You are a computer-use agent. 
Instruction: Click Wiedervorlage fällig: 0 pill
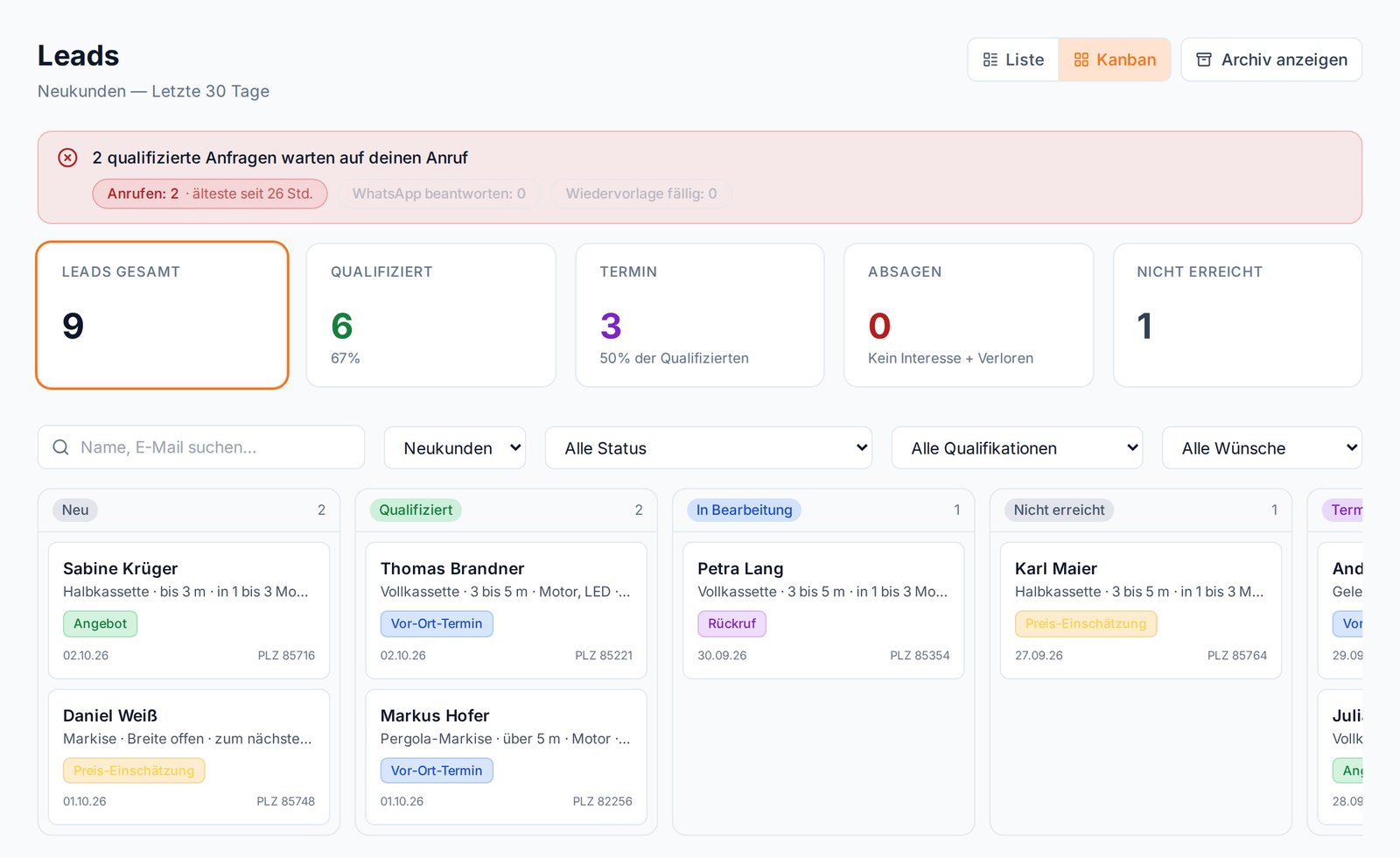pyautogui.click(x=641, y=193)
